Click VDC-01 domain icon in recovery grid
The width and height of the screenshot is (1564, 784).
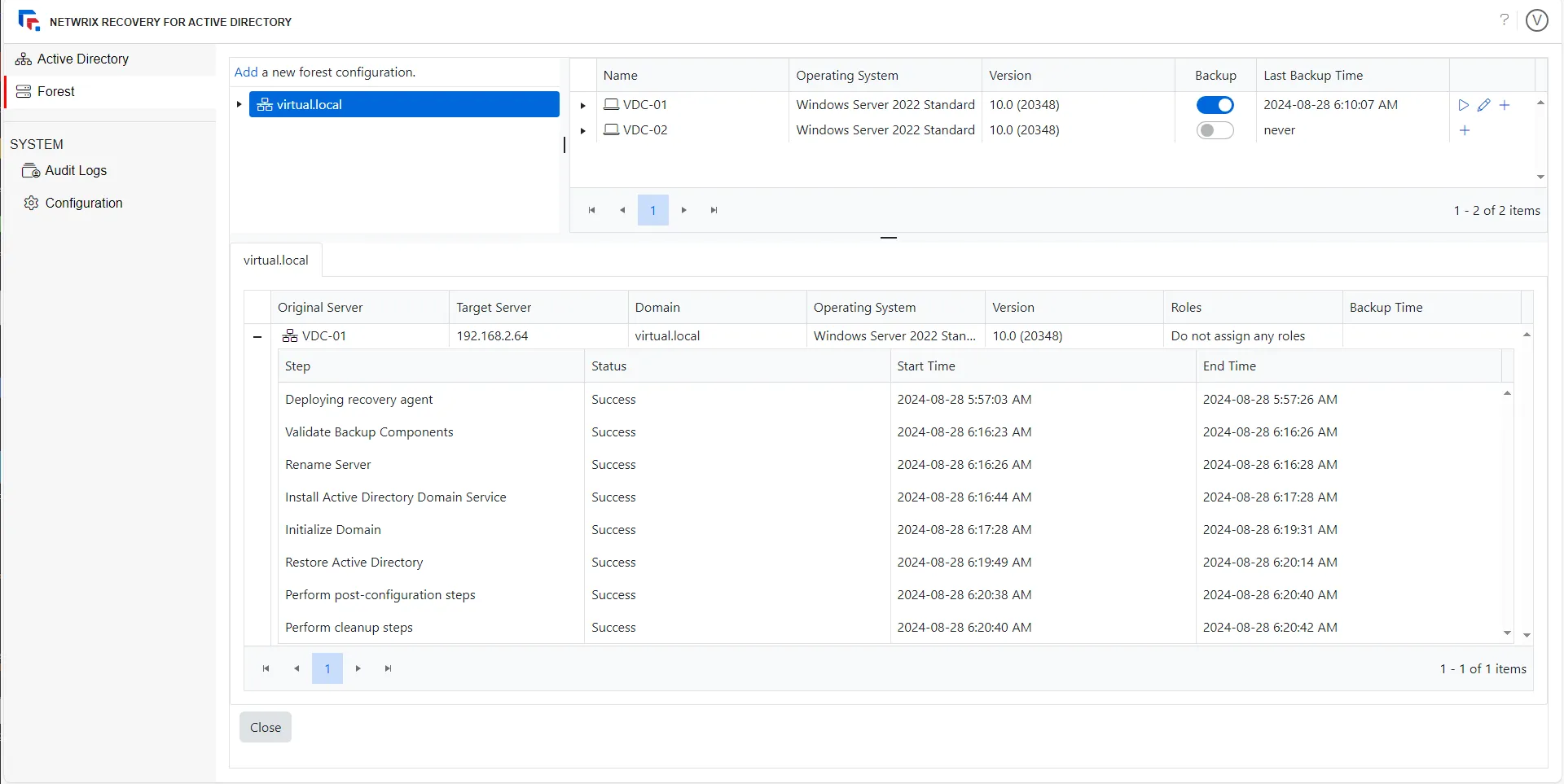pos(290,336)
